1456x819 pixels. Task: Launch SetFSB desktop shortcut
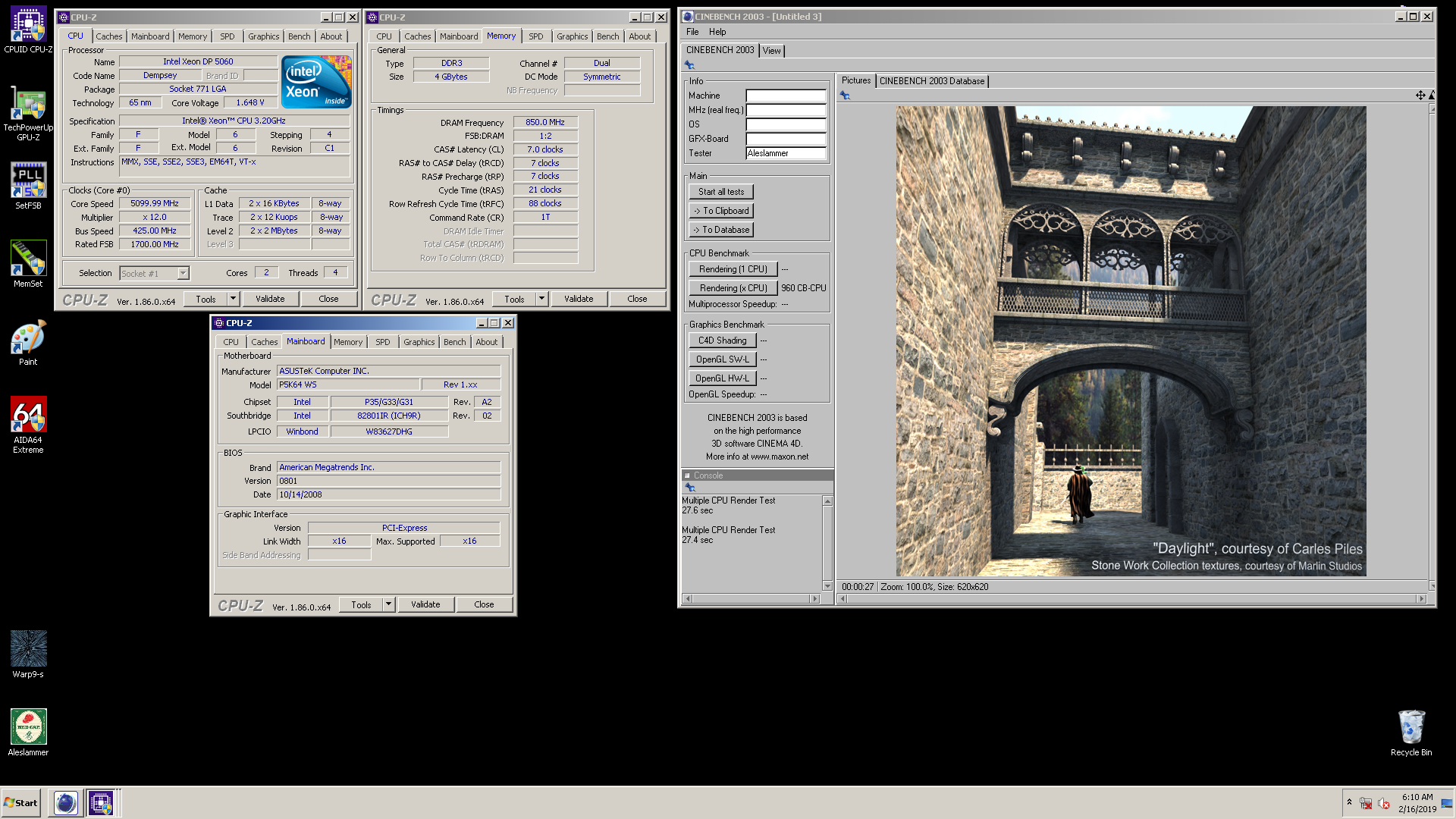pos(28,187)
